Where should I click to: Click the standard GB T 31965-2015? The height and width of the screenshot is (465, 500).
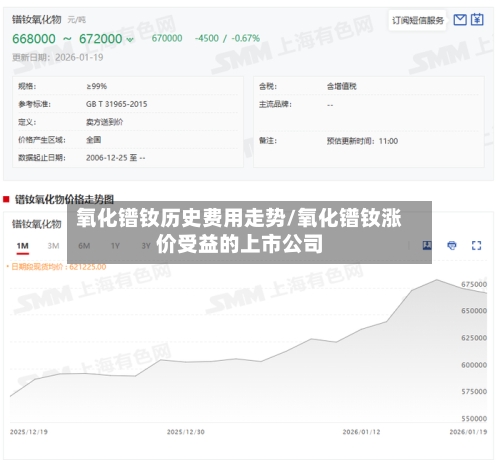click(116, 104)
